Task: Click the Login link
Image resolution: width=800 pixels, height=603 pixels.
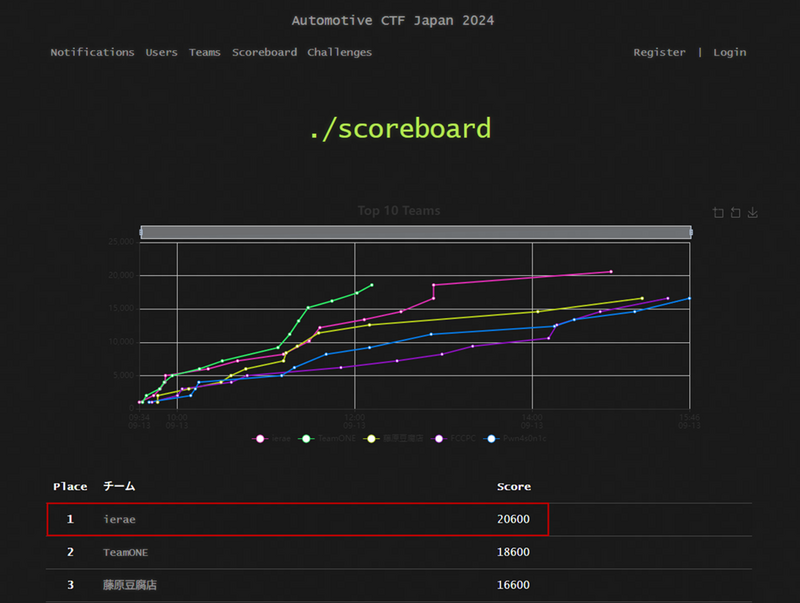Action: click(729, 52)
